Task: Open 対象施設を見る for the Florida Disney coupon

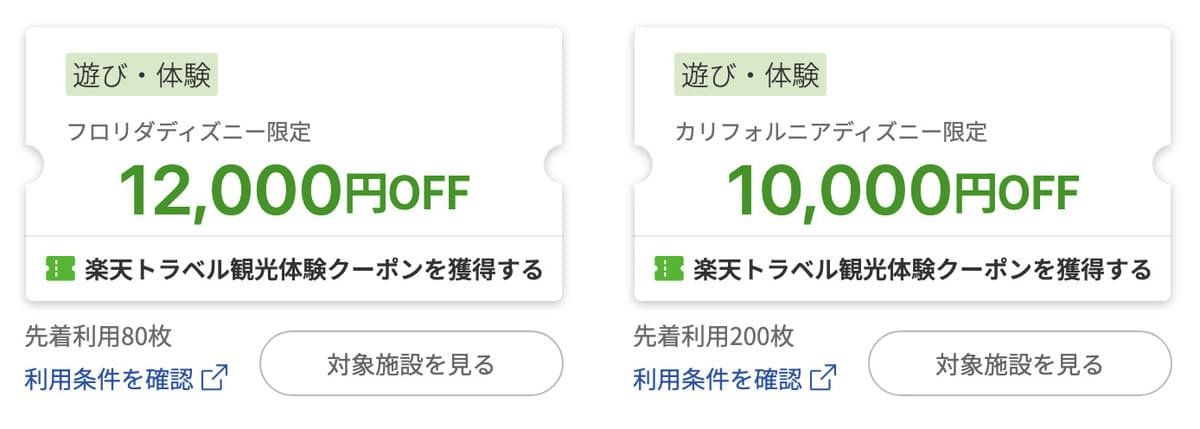Action: (x=411, y=364)
